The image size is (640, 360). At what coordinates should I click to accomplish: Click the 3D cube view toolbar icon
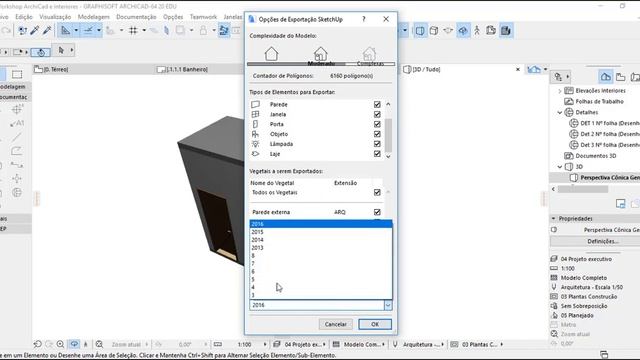point(434,31)
